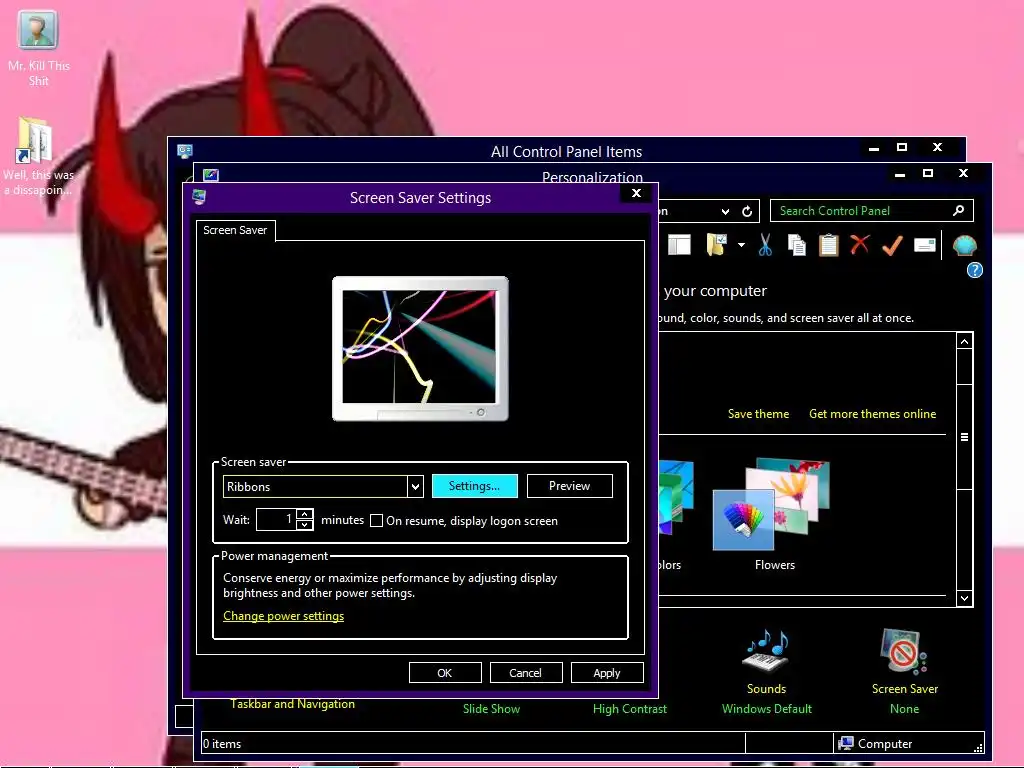Click the Personalization window title icon
Image resolution: width=1024 pixels, height=768 pixels.
pyautogui.click(x=211, y=175)
